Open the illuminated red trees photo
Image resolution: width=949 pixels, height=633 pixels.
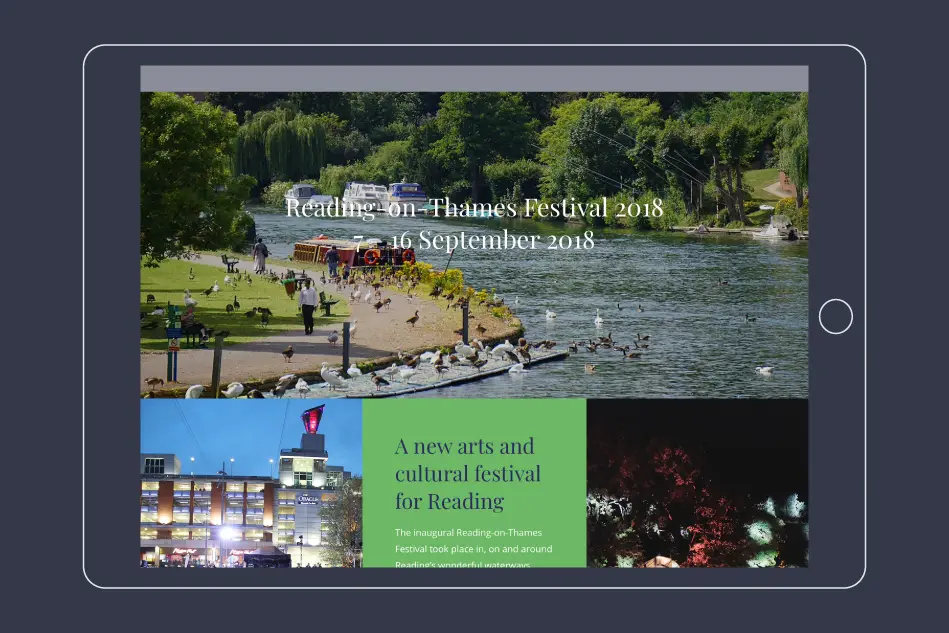(697, 483)
